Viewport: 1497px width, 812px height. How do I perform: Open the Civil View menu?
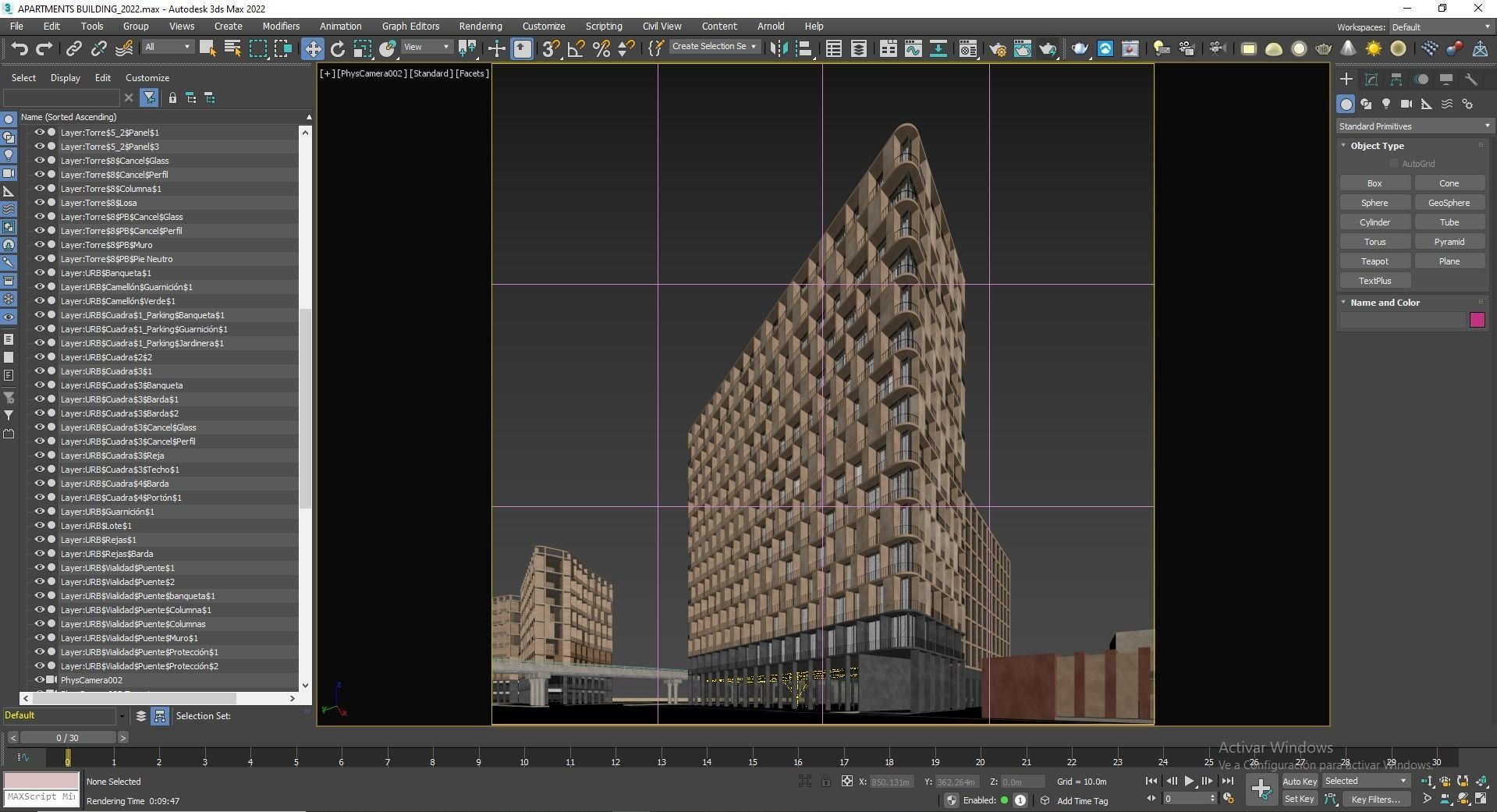coord(662,27)
